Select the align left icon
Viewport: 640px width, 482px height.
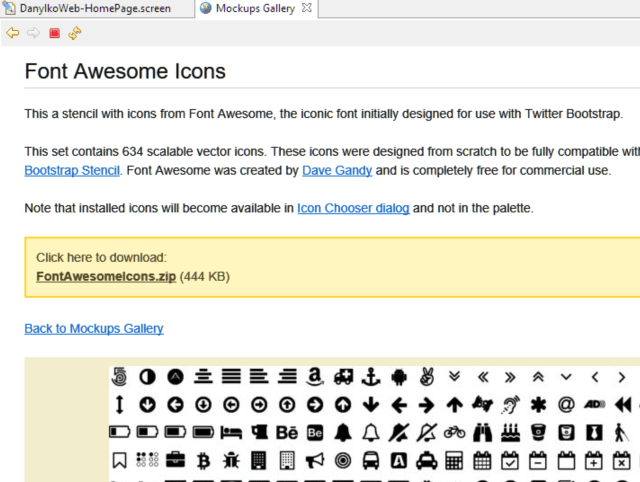[x=259, y=376]
